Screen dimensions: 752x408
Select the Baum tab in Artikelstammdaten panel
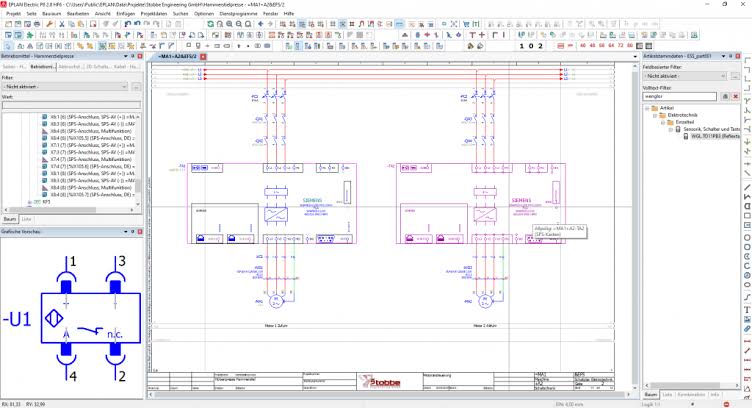tap(651, 394)
